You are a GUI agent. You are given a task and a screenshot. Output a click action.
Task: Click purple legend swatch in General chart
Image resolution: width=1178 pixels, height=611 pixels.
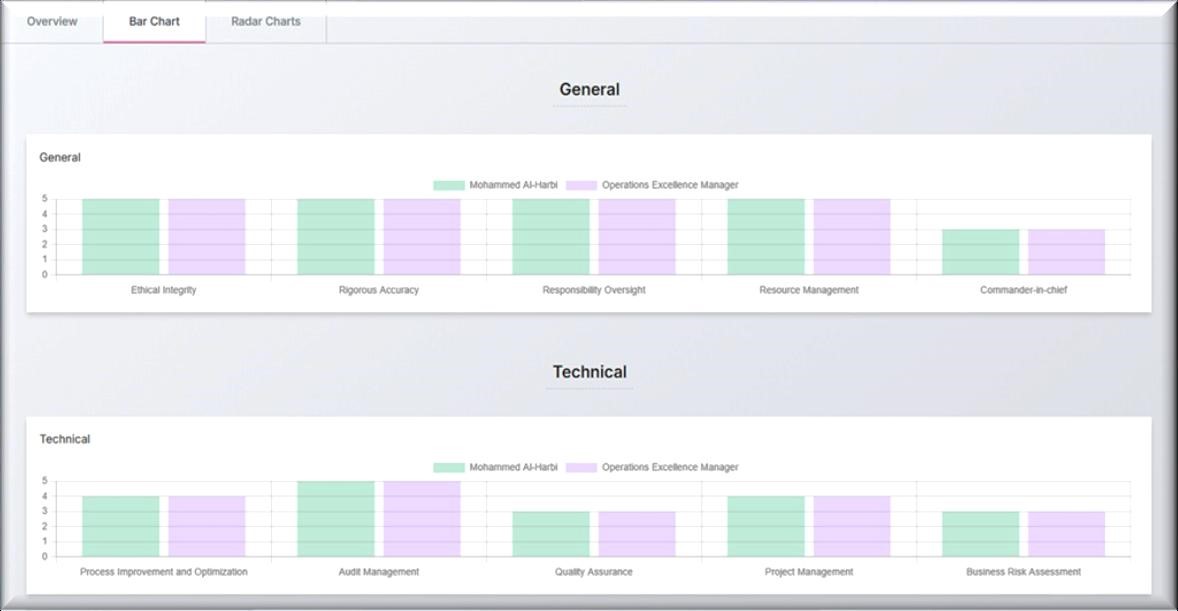[x=581, y=185]
